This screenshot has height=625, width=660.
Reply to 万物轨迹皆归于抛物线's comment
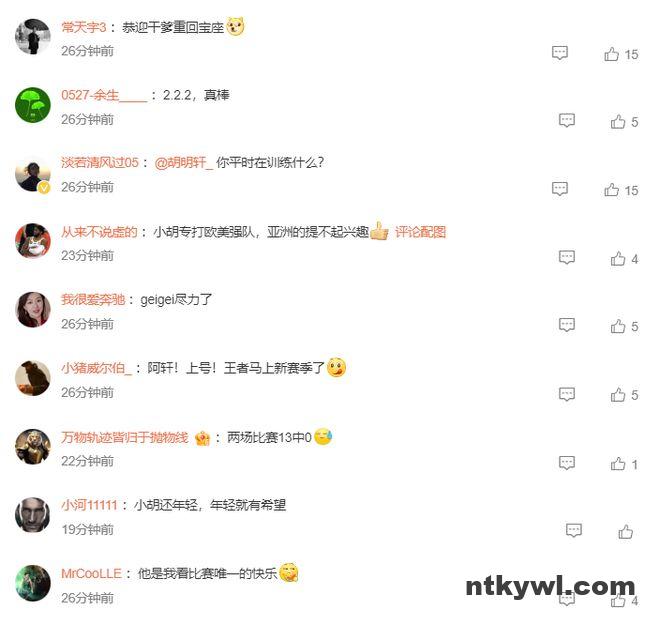[x=567, y=463]
